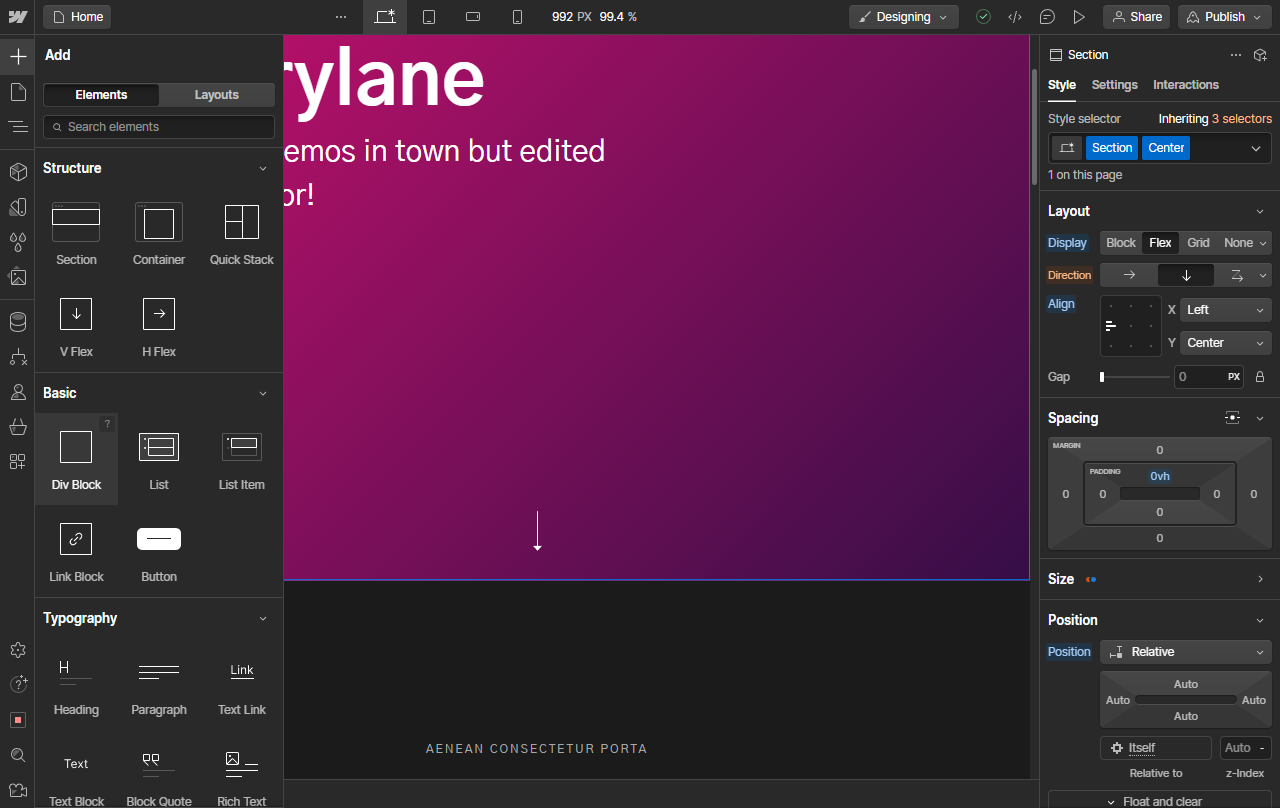Click the canvas vertical scrollbar
Image resolution: width=1280 pixels, height=808 pixels.
(1034, 125)
